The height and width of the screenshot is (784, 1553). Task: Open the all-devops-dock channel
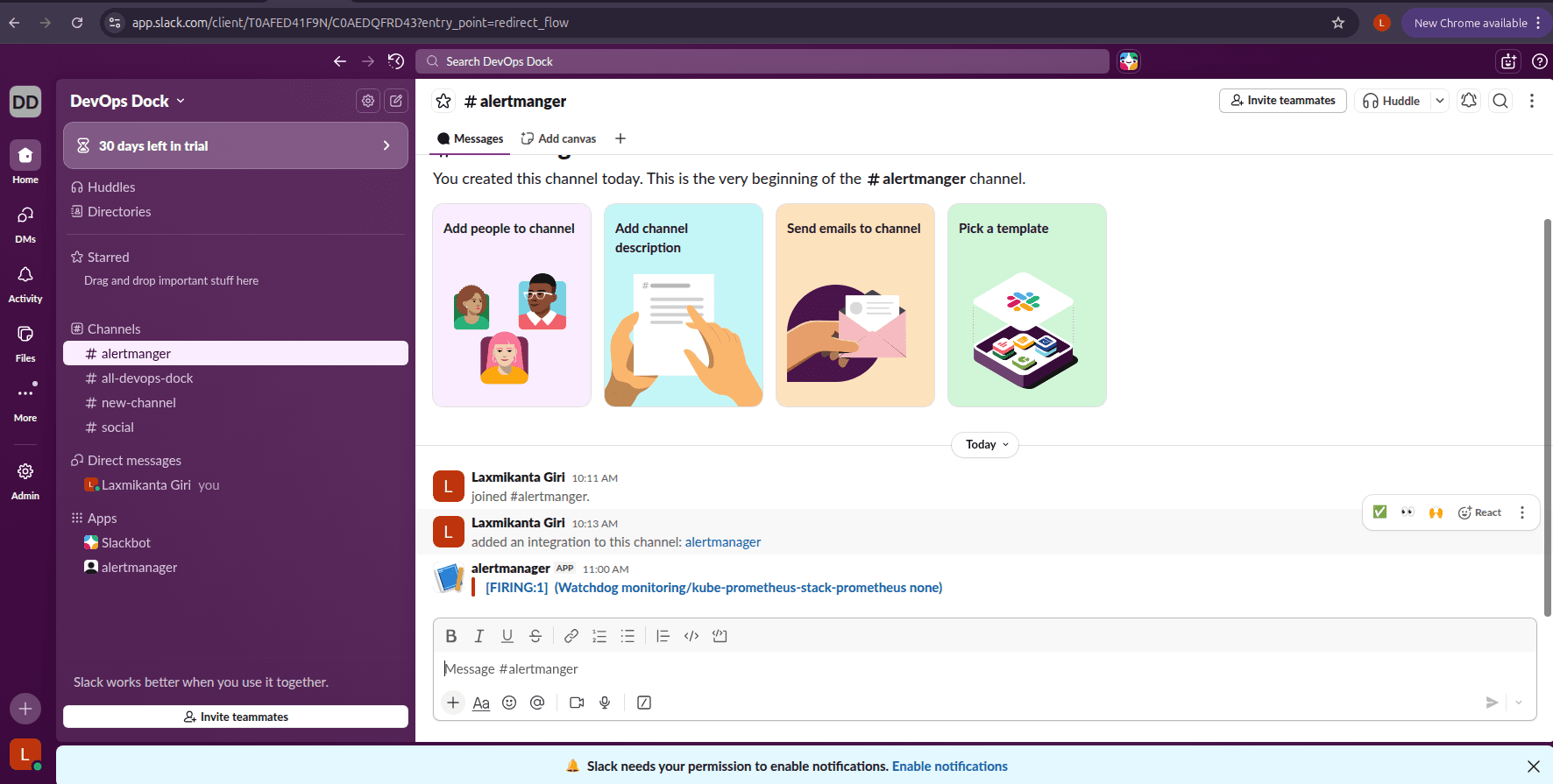236,378
